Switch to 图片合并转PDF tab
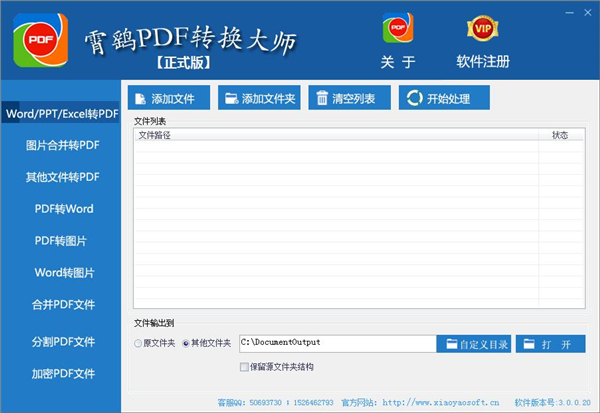This screenshot has width=600, height=413. (x=63, y=146)
